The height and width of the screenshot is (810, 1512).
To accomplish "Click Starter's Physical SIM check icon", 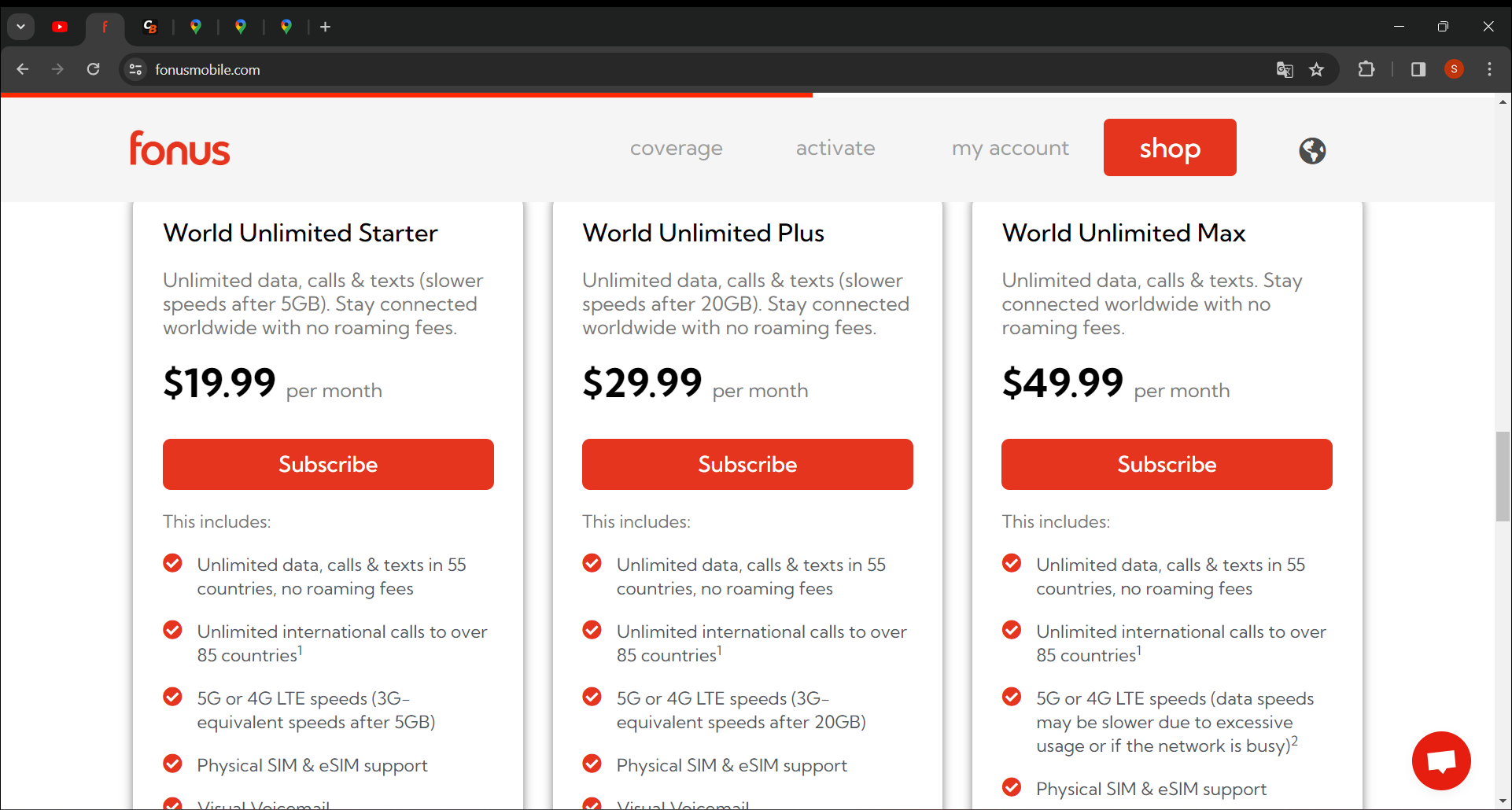I will point(172,764).
